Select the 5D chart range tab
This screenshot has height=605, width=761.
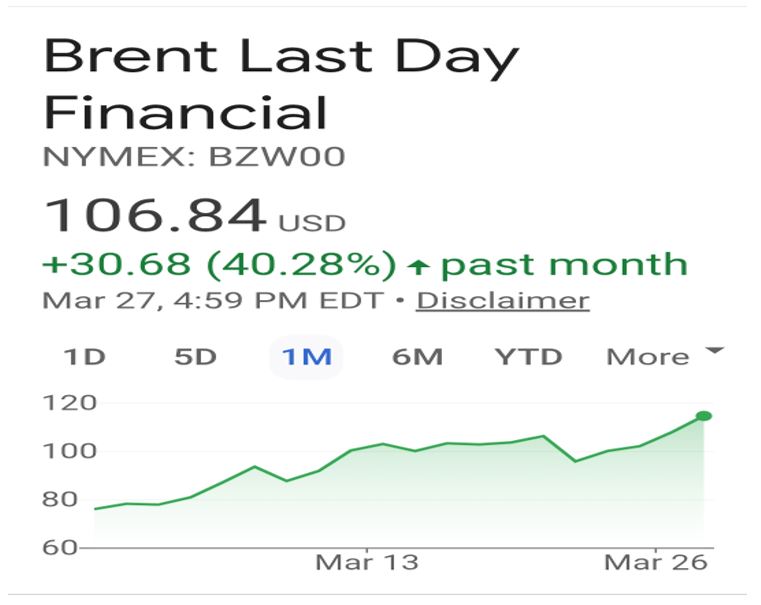(195, 357)
